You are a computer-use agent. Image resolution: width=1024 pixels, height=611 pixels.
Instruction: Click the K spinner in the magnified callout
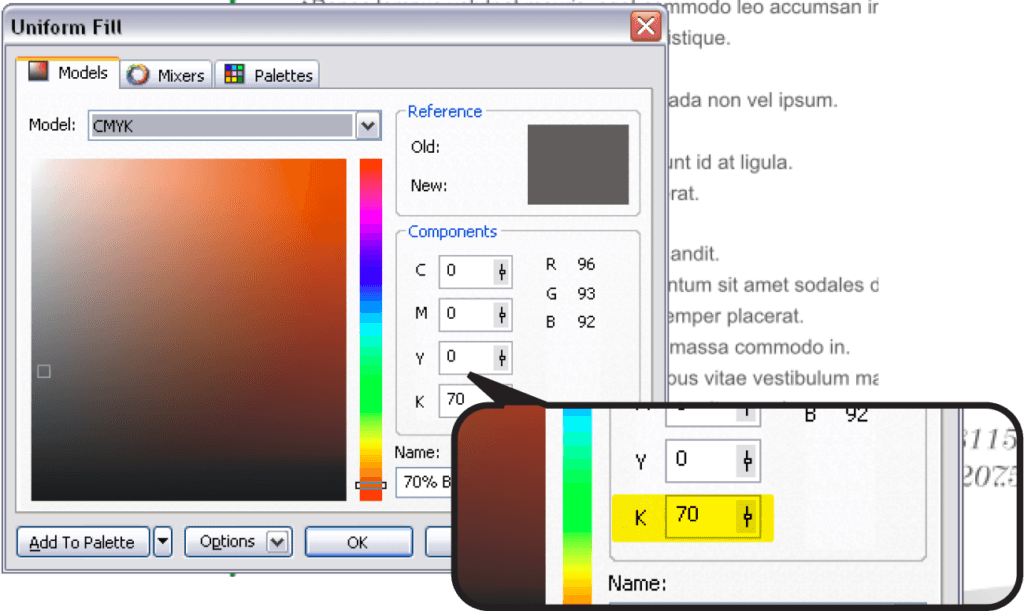(747, 516)
